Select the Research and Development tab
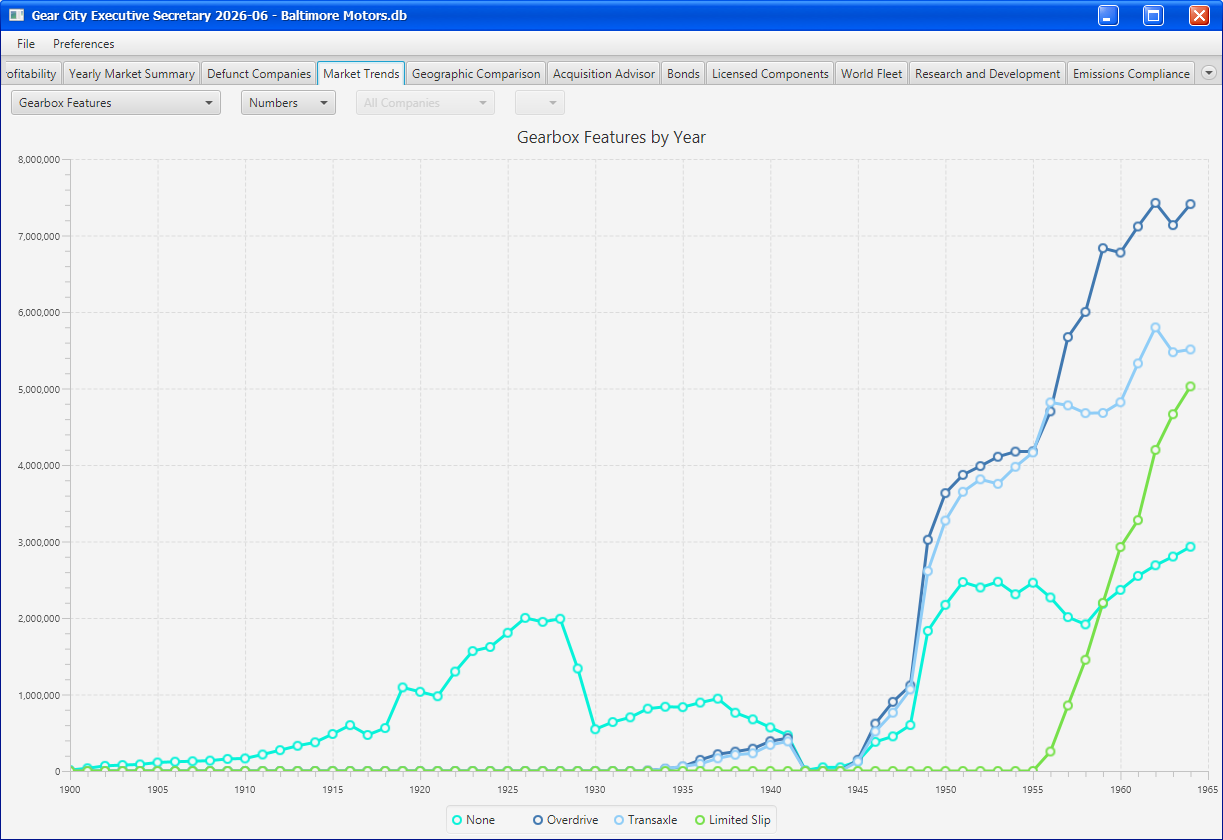Viewport: 1223px width, 840px height. (987, 74)
